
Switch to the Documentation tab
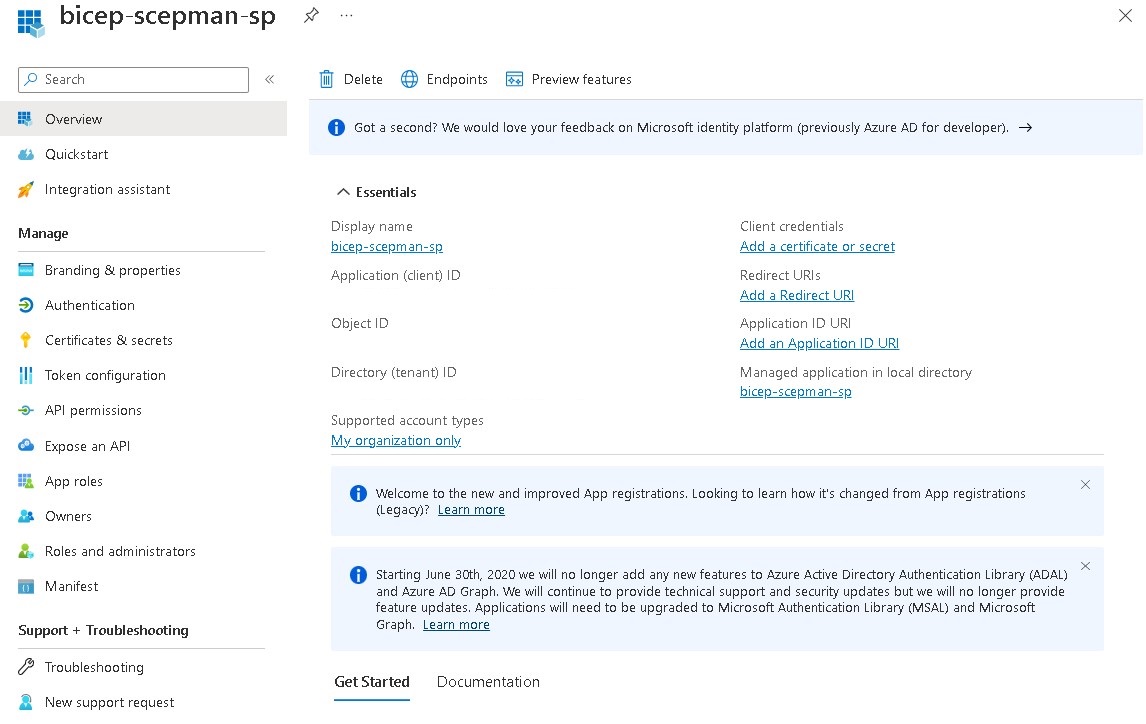pos(488,682)
